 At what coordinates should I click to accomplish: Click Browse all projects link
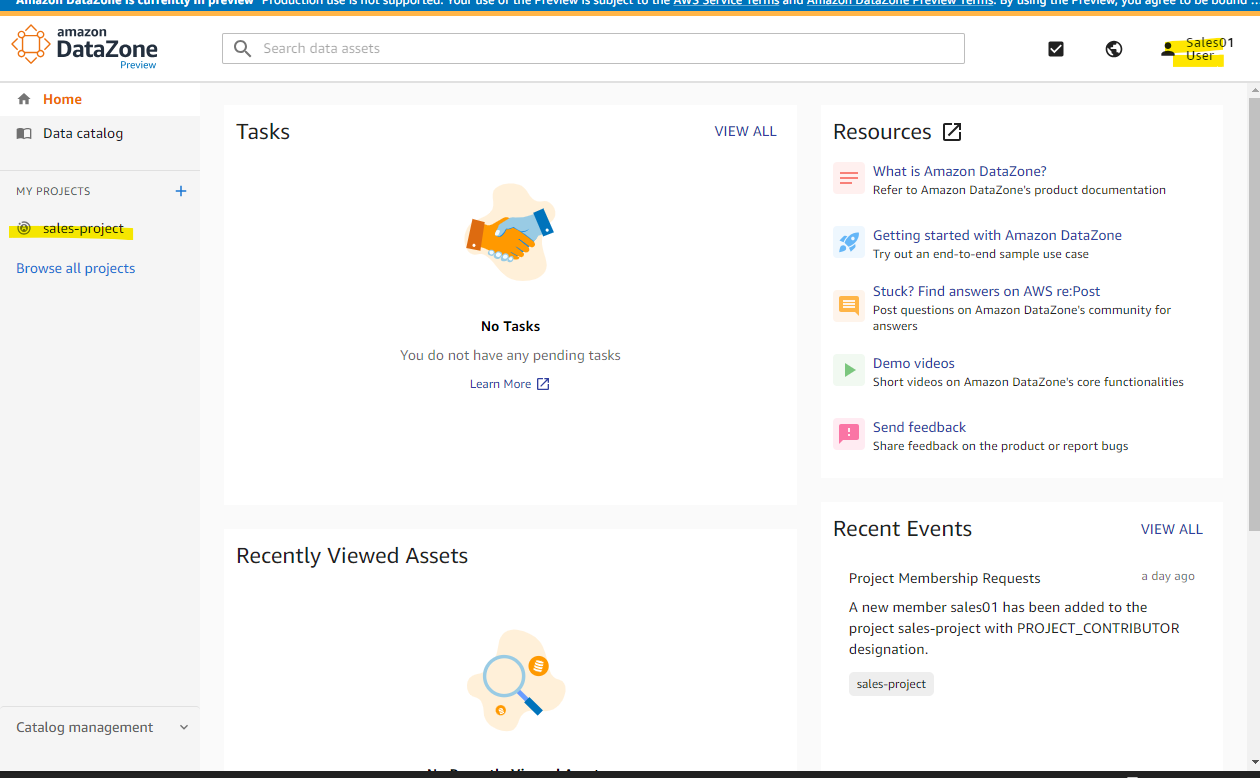(75, 268)
